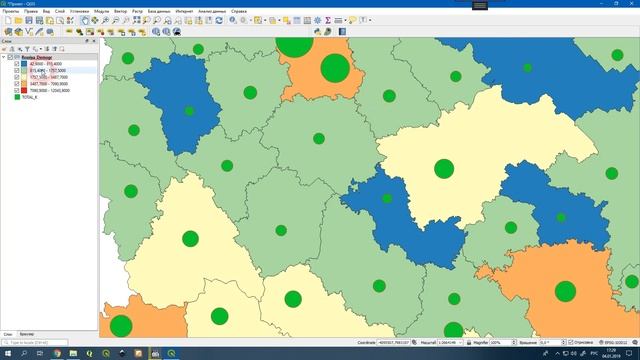Uncheck the red class checkbox
Image resolution: width=640 pixels, height=360 pixels.
(17, 90)
